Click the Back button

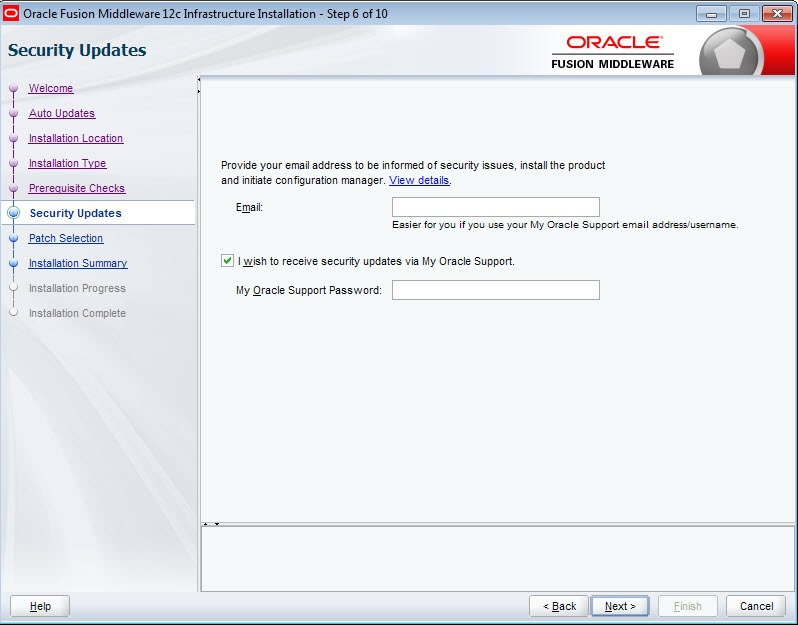pos(559,606)
